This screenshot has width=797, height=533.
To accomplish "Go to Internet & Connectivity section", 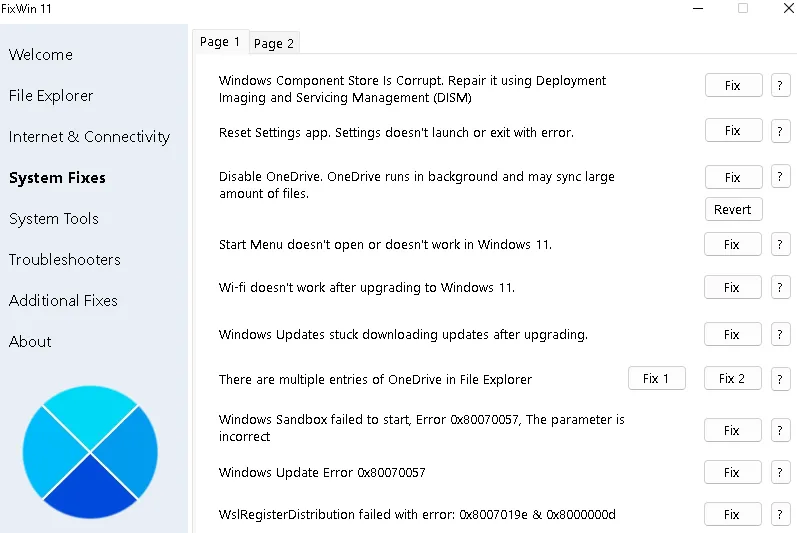I will [89, 137].
